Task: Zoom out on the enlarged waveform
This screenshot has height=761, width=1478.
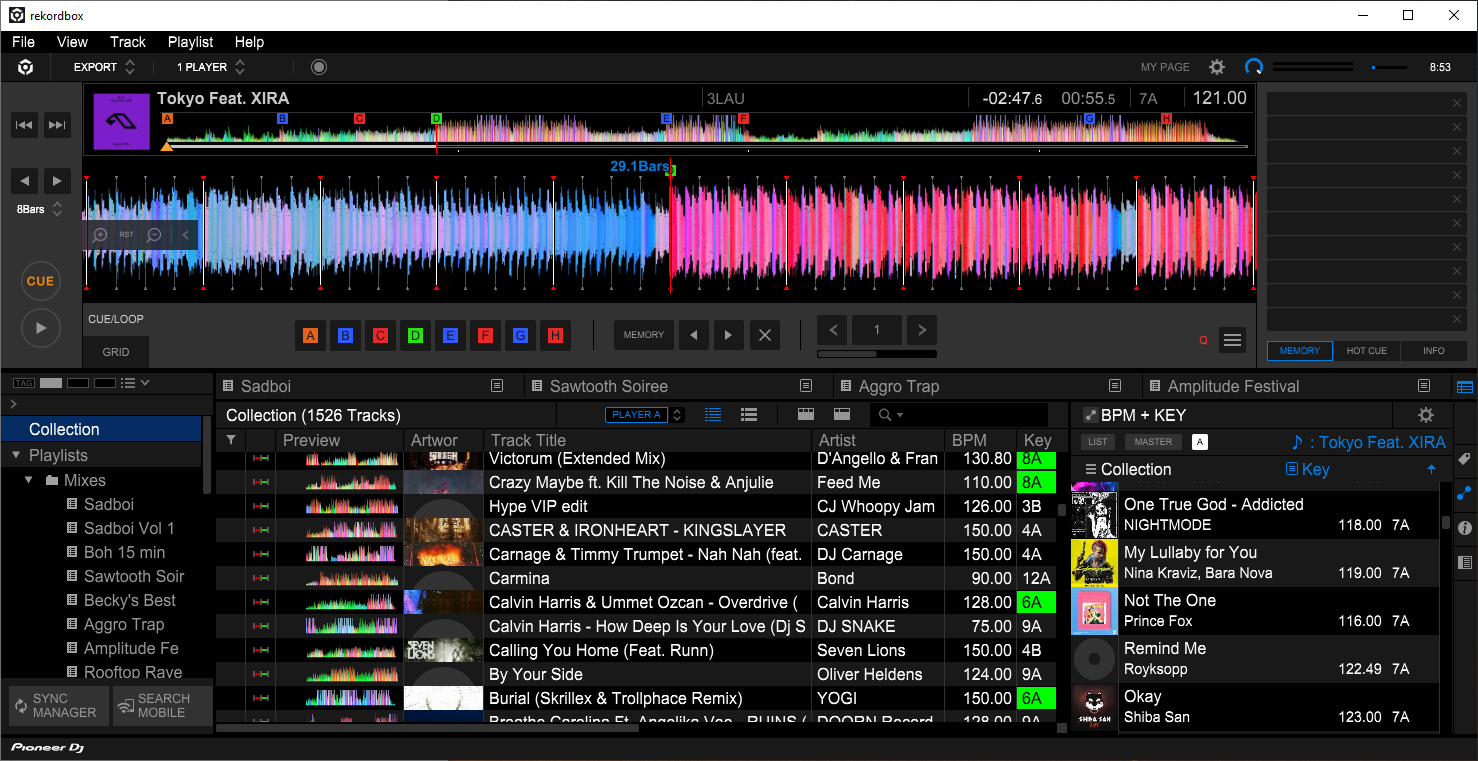Action: pyautogui.click(x=154, y=235)
